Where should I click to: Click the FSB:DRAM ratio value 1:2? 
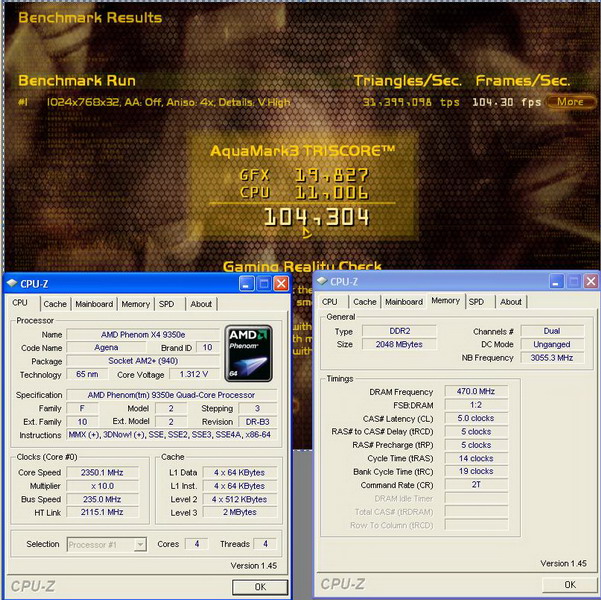click(476, 404)
